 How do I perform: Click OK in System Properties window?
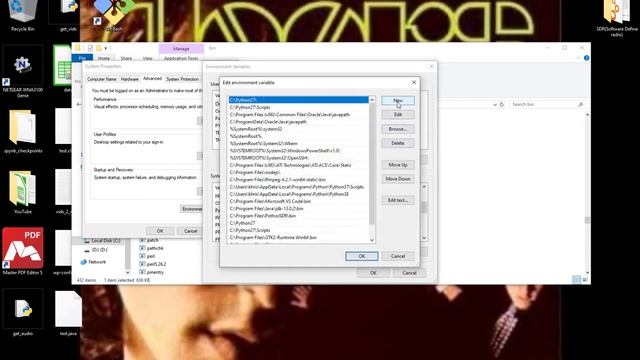click(x=160, y=231)
